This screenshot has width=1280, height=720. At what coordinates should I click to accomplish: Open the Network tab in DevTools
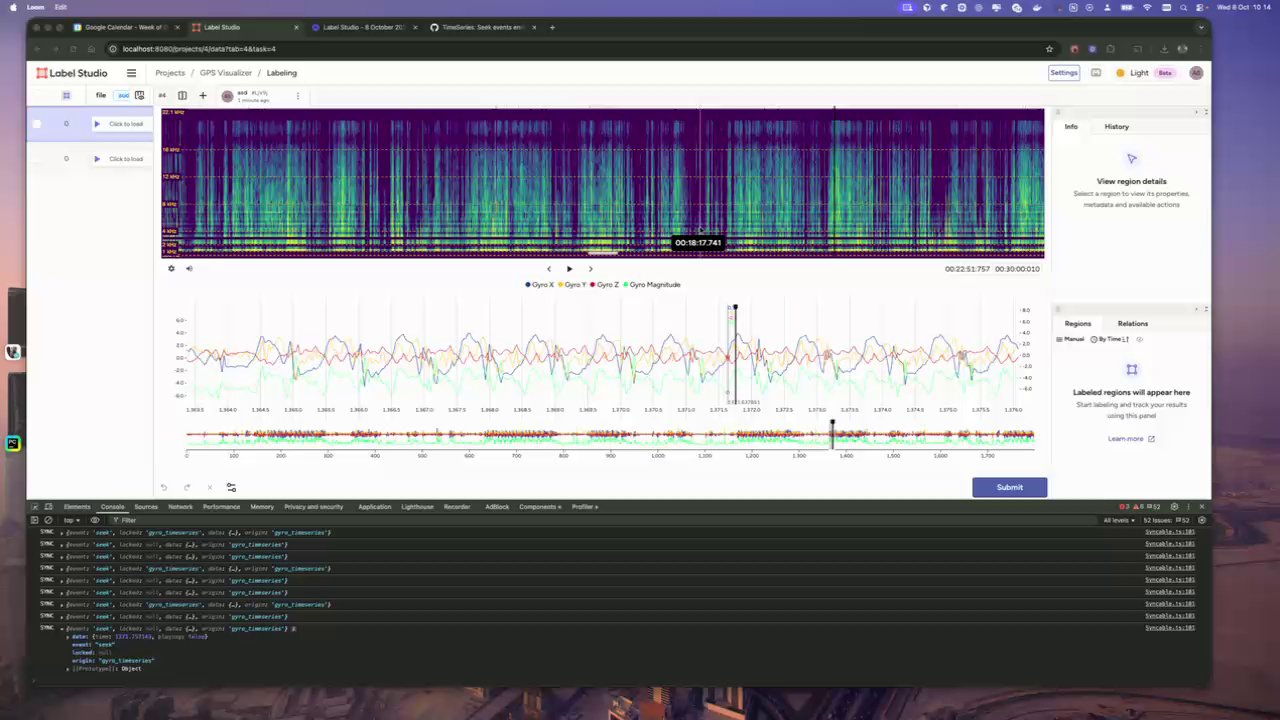coord(180,507)
